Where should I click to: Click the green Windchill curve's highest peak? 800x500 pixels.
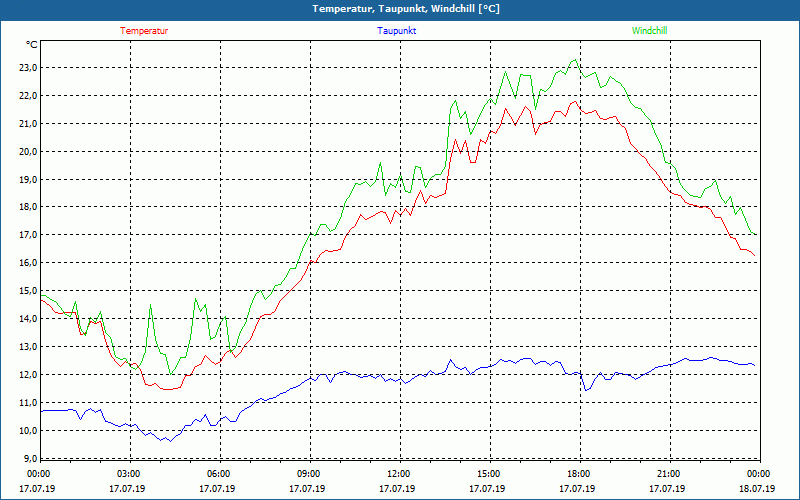click(x=574, y=60)
